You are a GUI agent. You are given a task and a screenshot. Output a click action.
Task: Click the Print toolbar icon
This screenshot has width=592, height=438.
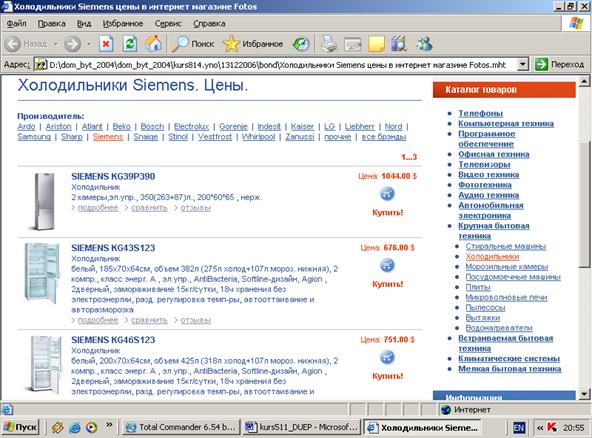pos(329,44)
